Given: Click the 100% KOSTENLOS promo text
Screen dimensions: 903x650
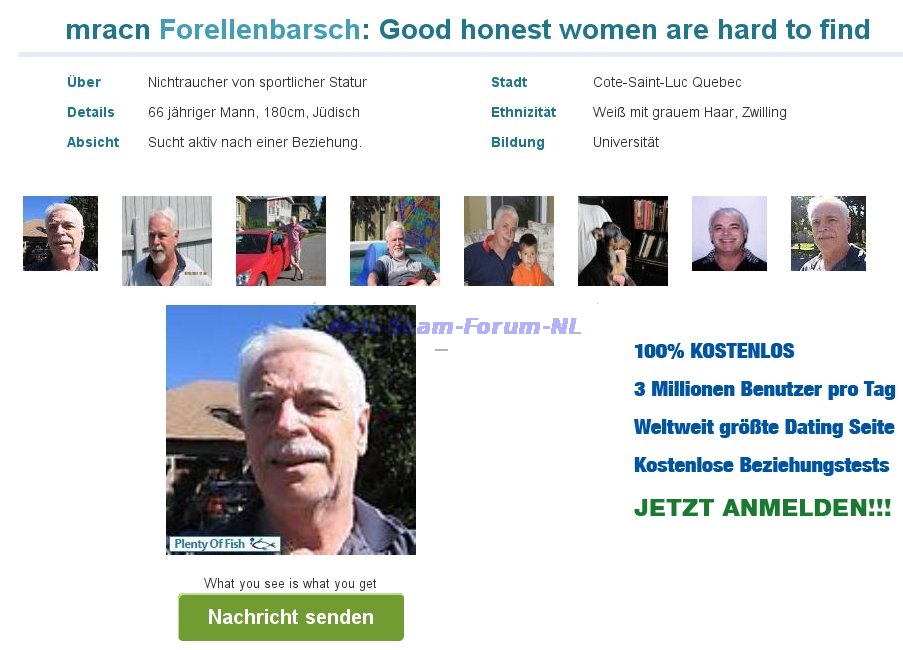Looking at the screenshot, I should click(714, 351).
